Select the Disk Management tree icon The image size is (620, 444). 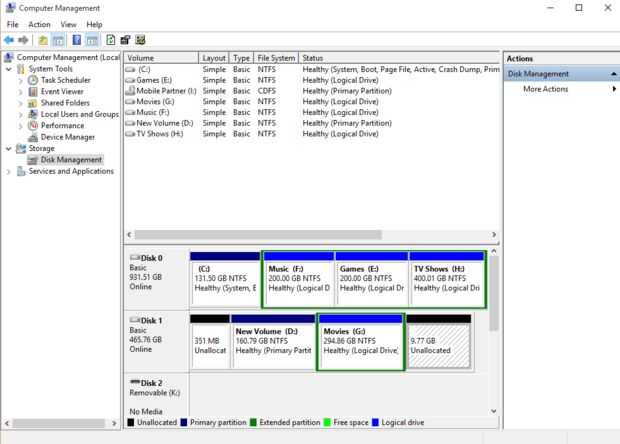[33, 160]
